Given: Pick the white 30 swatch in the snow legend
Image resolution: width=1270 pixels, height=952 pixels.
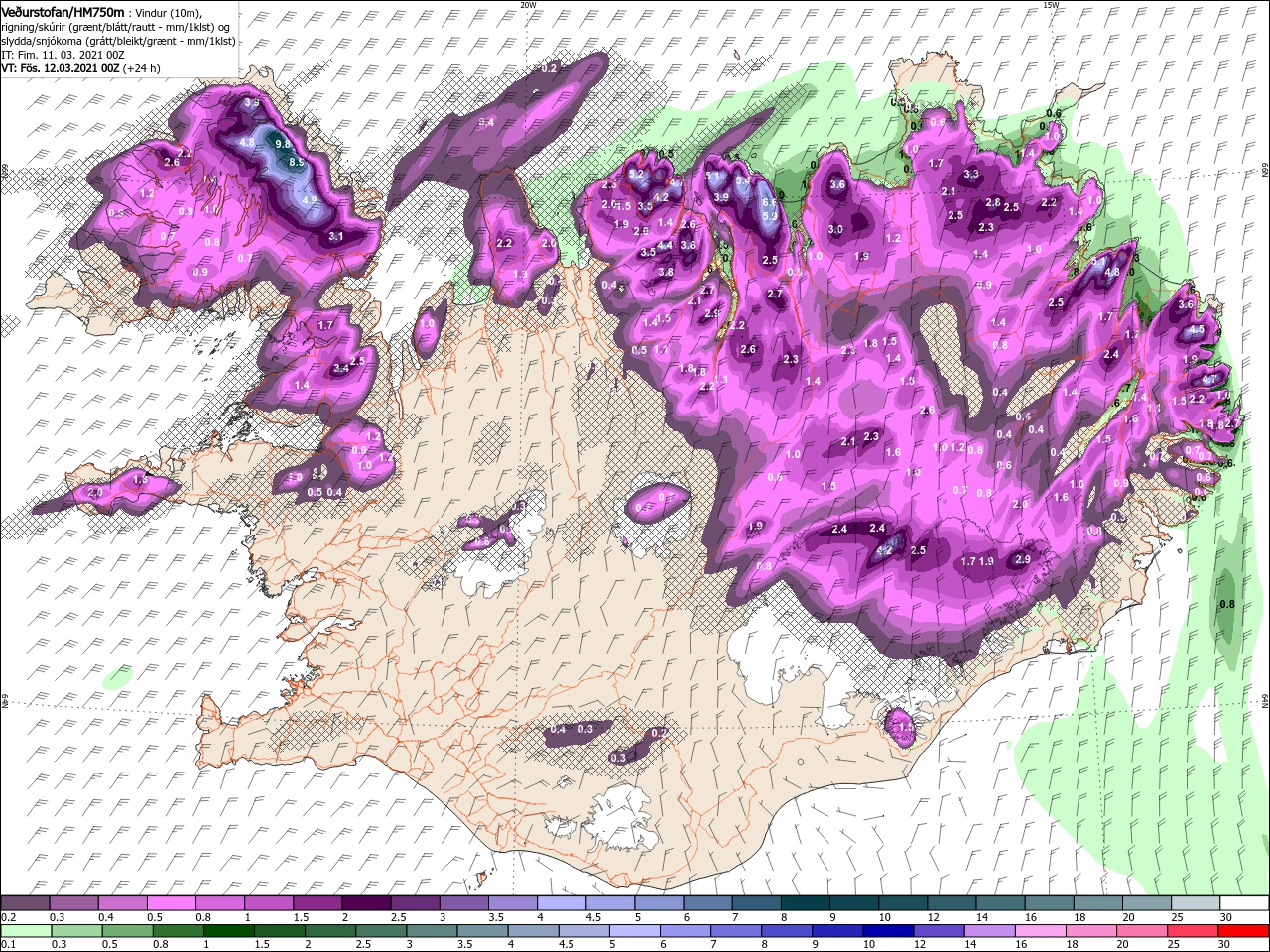Looking at the screenshot, I should pyautogui.click(x=1243, y=903).
